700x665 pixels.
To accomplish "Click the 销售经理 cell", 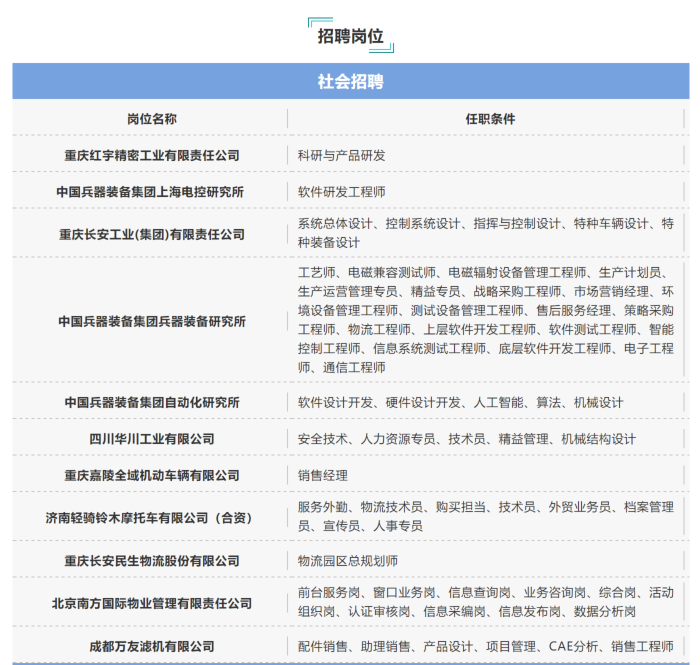I will [323, 476].
